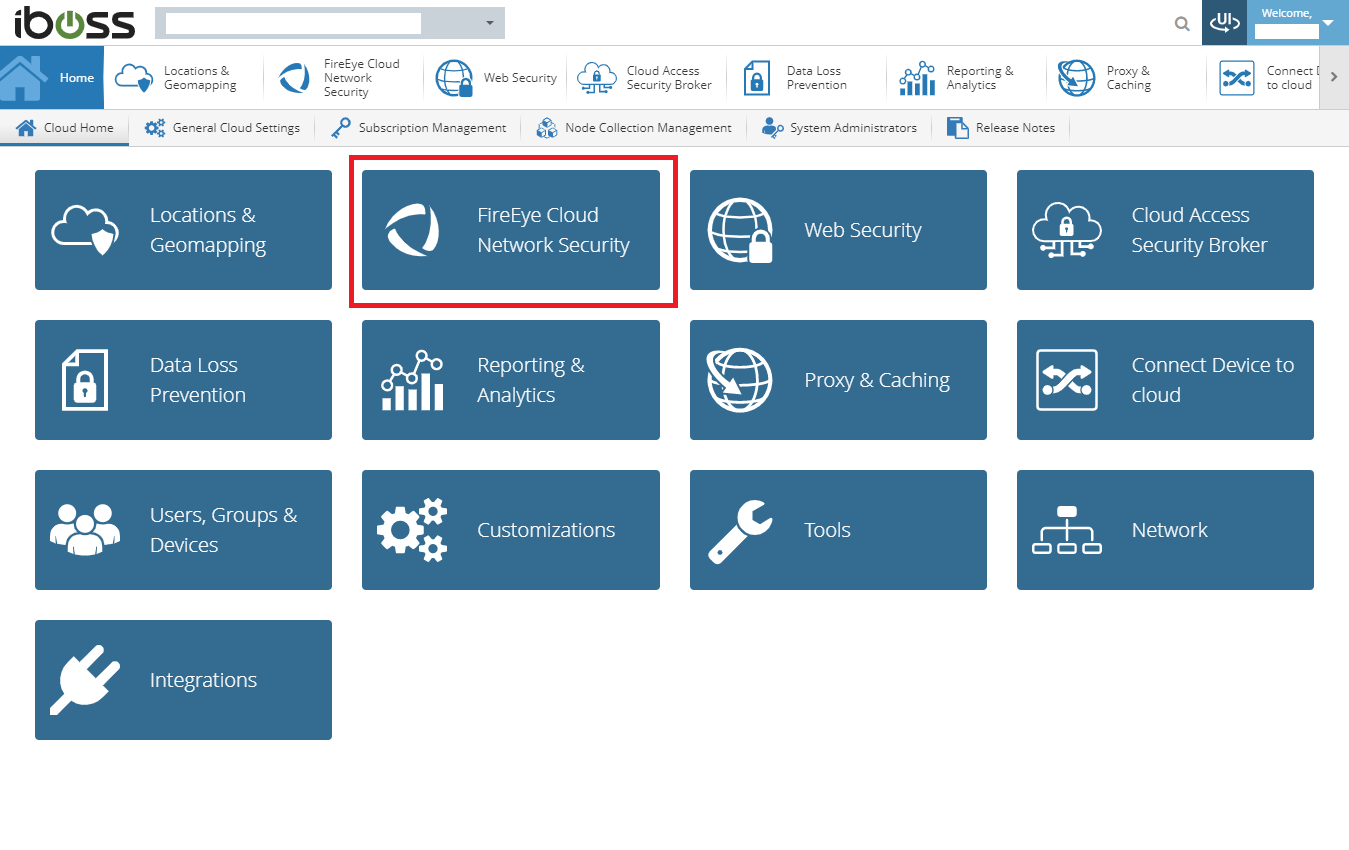The image size is (1349, 850).
Task: Click Cloud Access Security Broker nav icon
Action: coord(597,78)
